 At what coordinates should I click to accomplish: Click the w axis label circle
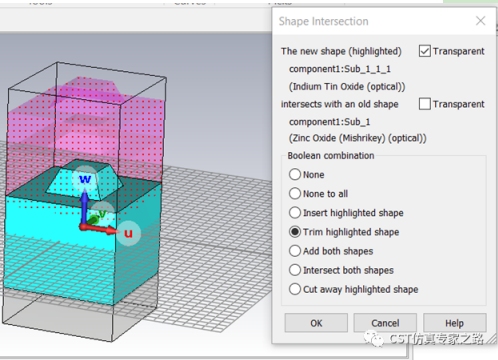pos(85,179)
